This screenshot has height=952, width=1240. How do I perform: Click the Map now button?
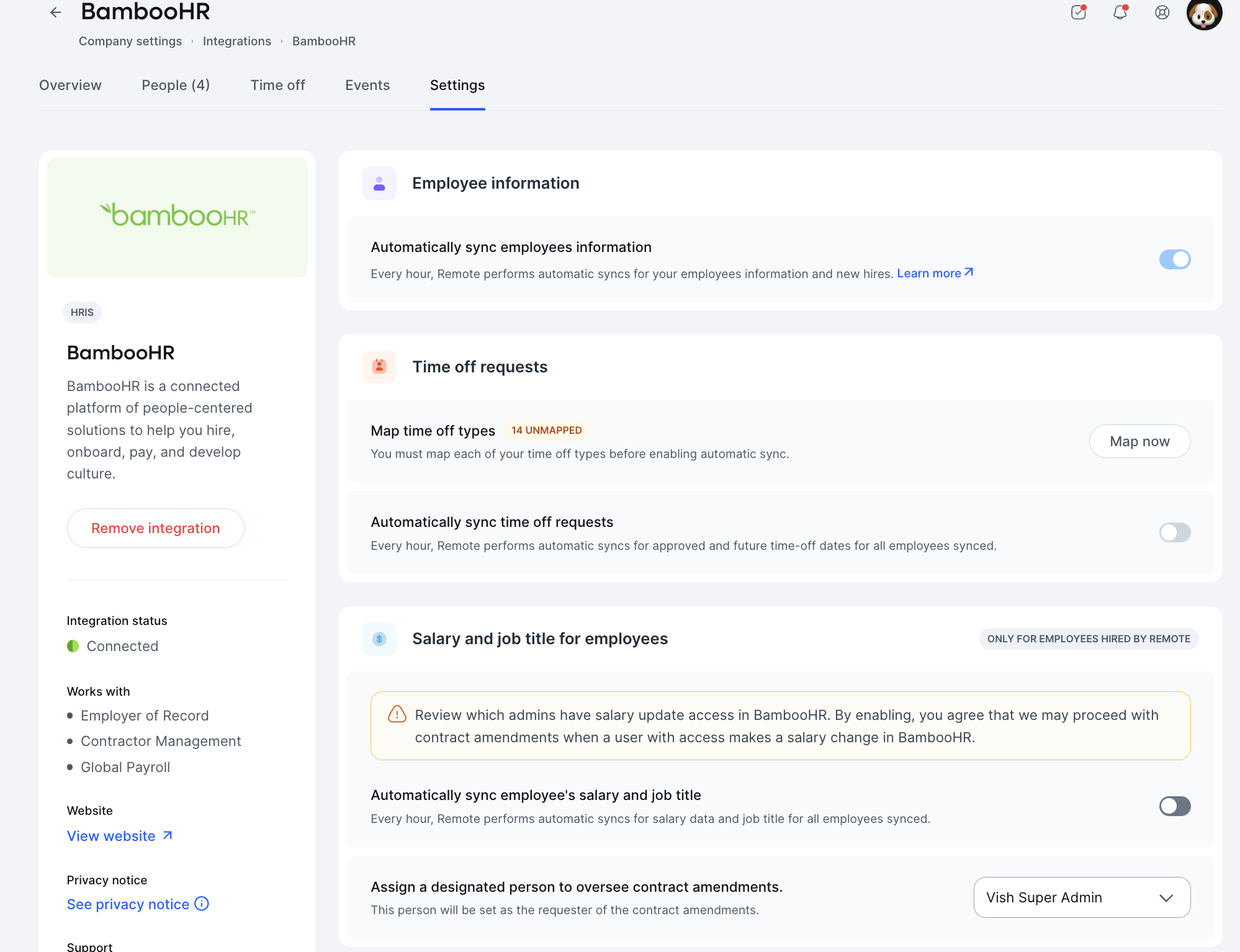[1139, 441]
